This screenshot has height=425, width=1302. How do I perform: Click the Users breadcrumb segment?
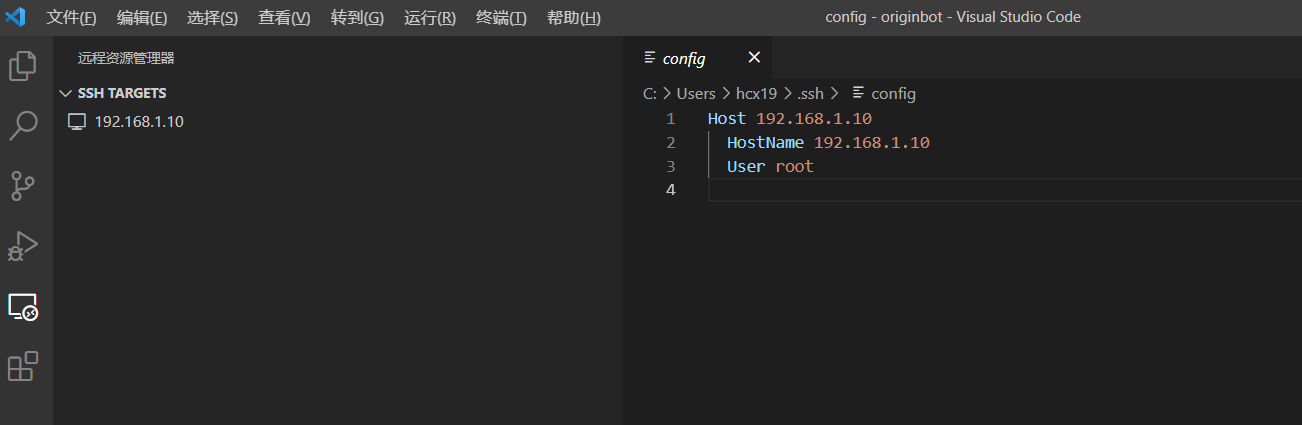(696, 94)
